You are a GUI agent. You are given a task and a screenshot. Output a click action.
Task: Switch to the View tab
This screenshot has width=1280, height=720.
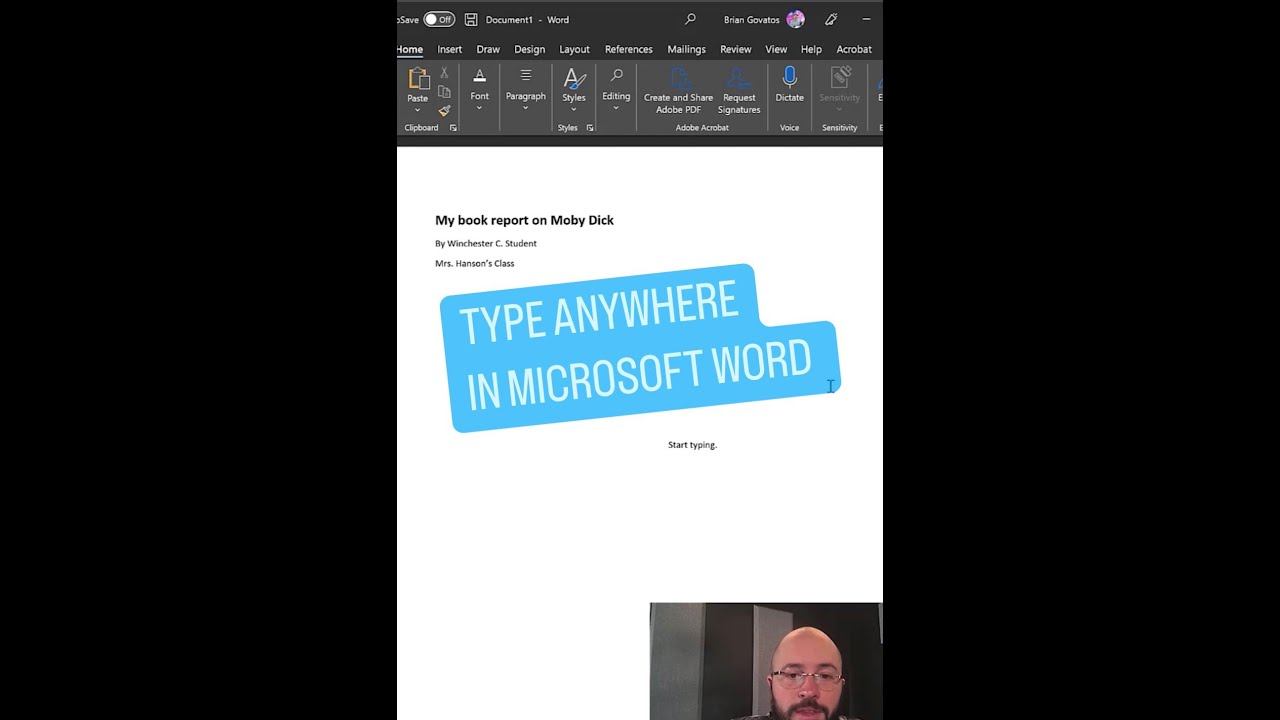click(776, 49)
